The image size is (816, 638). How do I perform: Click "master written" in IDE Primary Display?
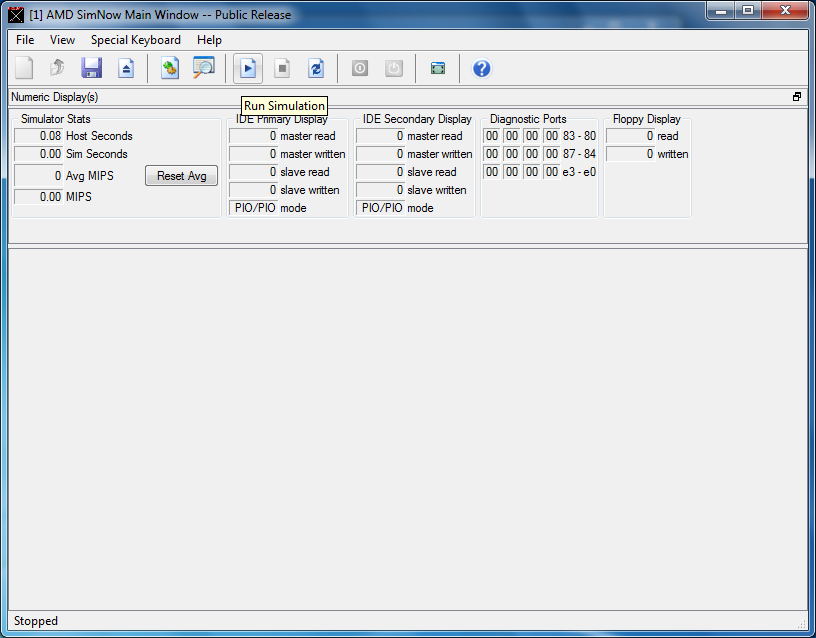(x=313, y=154)
